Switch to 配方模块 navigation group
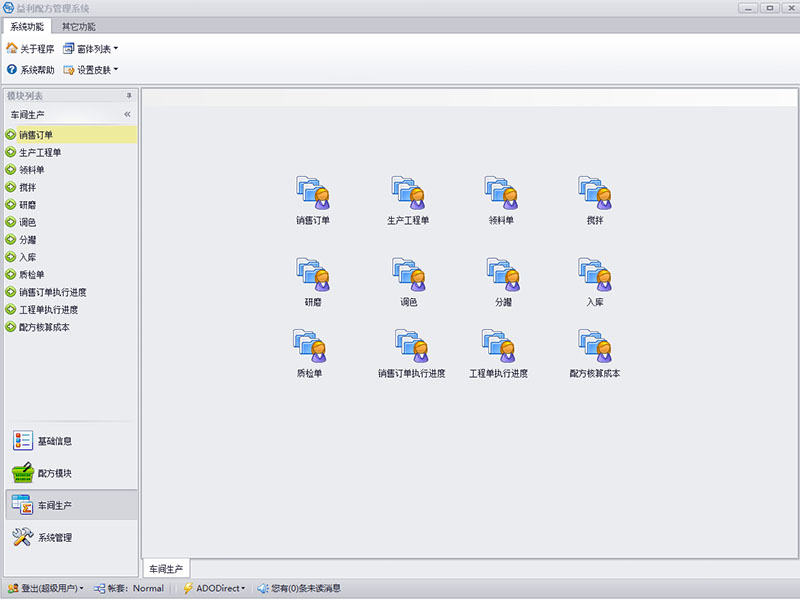Screen dimensions: 800x600 [54, 473]
